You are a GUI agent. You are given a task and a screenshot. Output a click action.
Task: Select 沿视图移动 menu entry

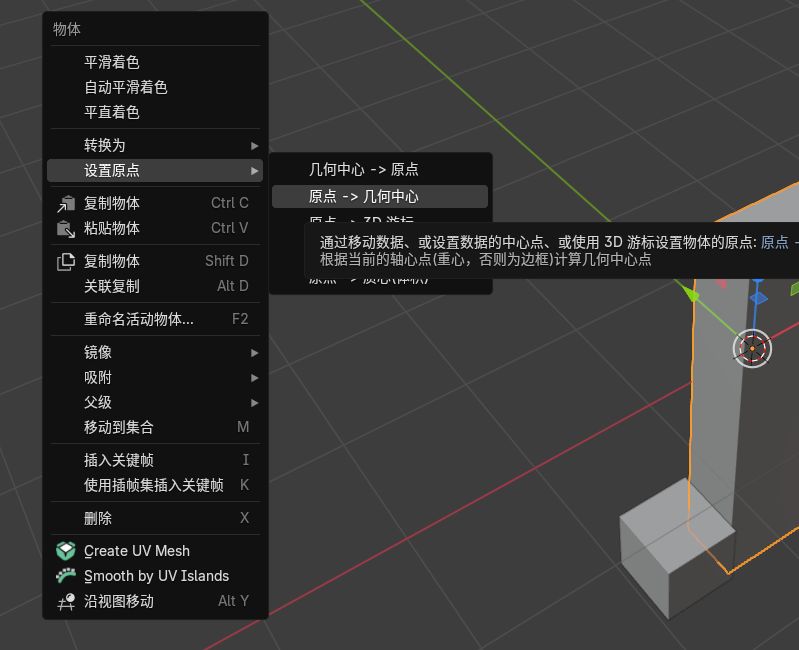click(x=155, y=601)
